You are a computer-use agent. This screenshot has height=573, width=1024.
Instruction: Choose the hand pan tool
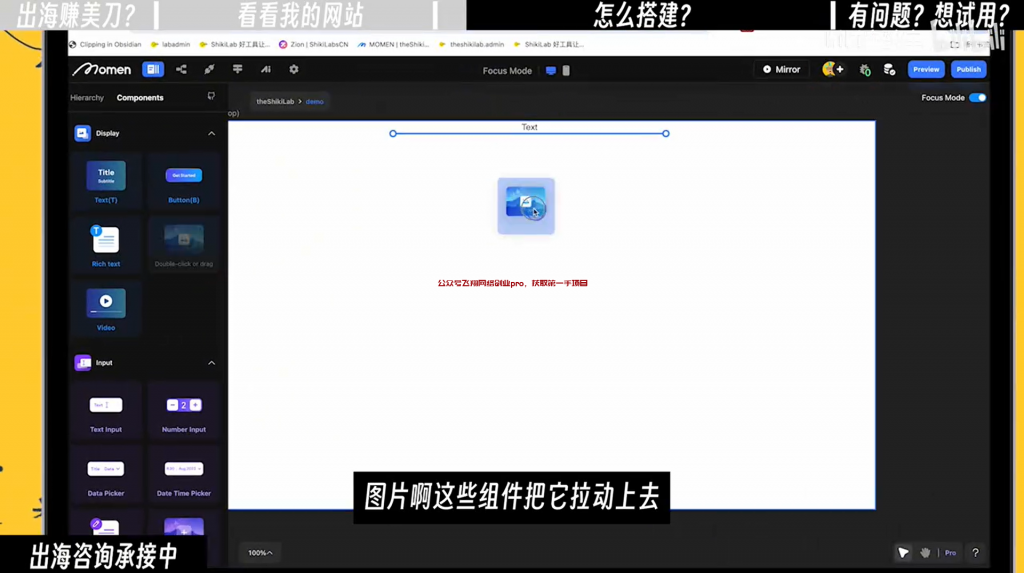pos(925,553)
